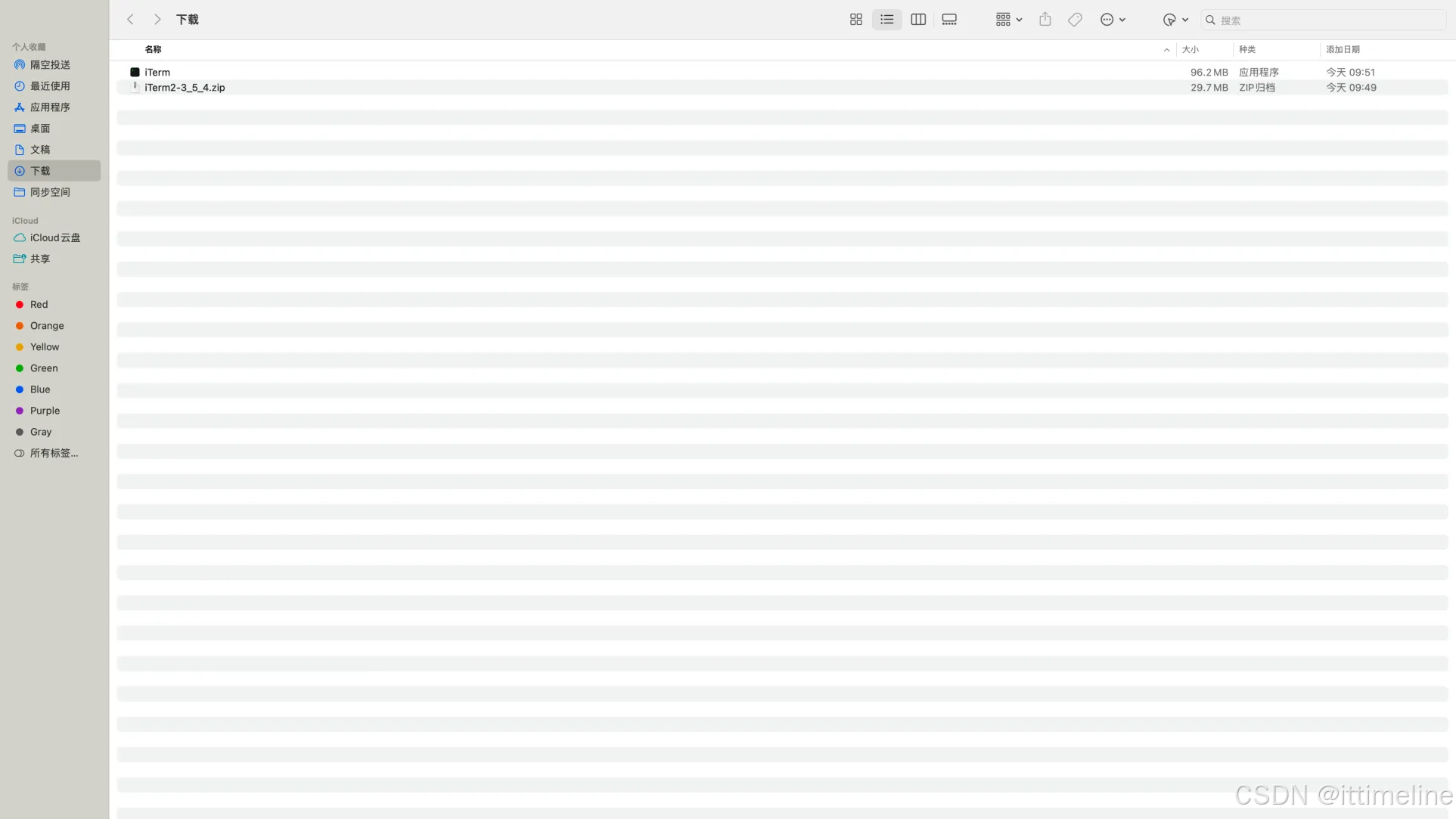Screen dimensions: 1456x819
Task: Open the More actions ellipsis dropdown
Action: click(x=1112, y=20)
